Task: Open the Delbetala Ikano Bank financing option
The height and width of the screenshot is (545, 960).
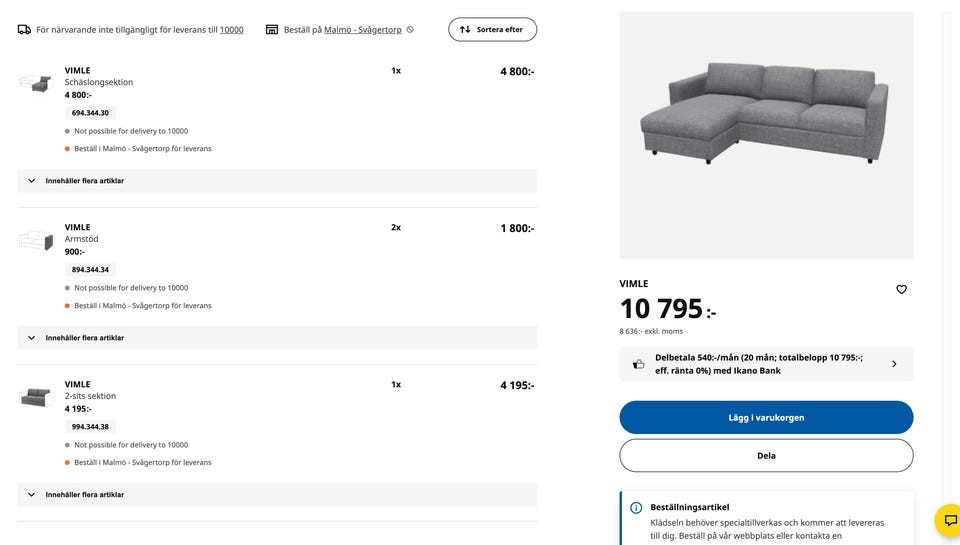Action: tap(766, 364)
